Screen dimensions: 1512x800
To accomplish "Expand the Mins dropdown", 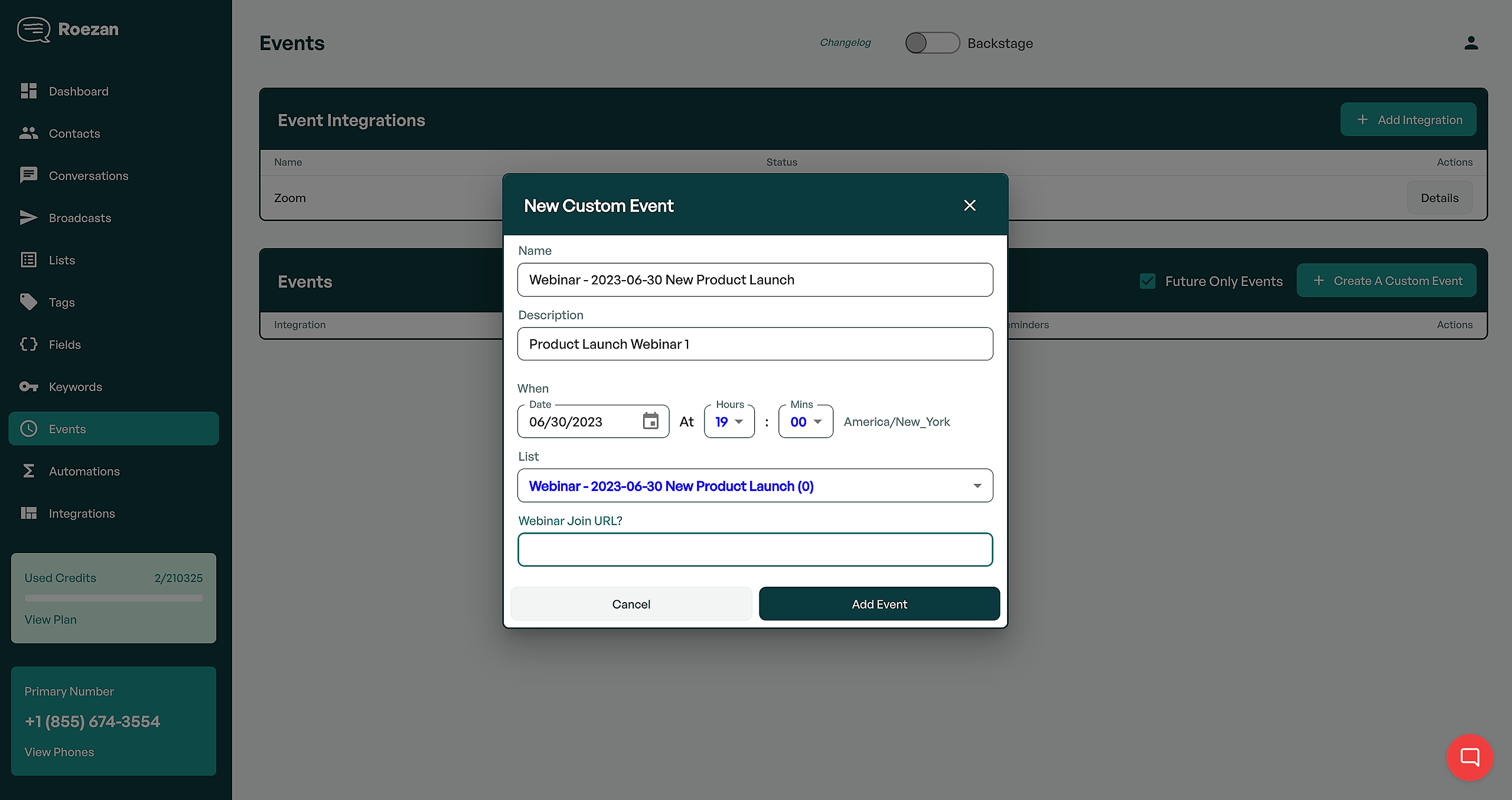I will click(806, 421).
